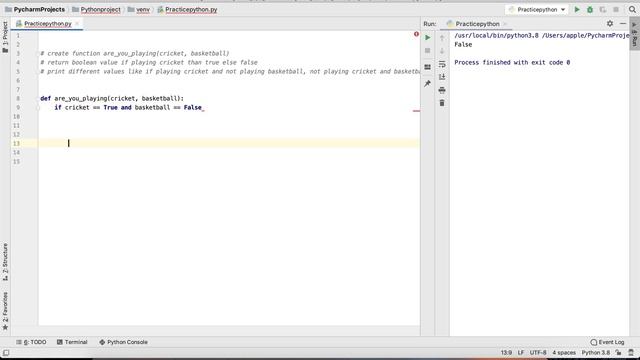Viewport: 640px width, 360px height.
Task: Click the comment on line 5
Action: coord(230,71)
